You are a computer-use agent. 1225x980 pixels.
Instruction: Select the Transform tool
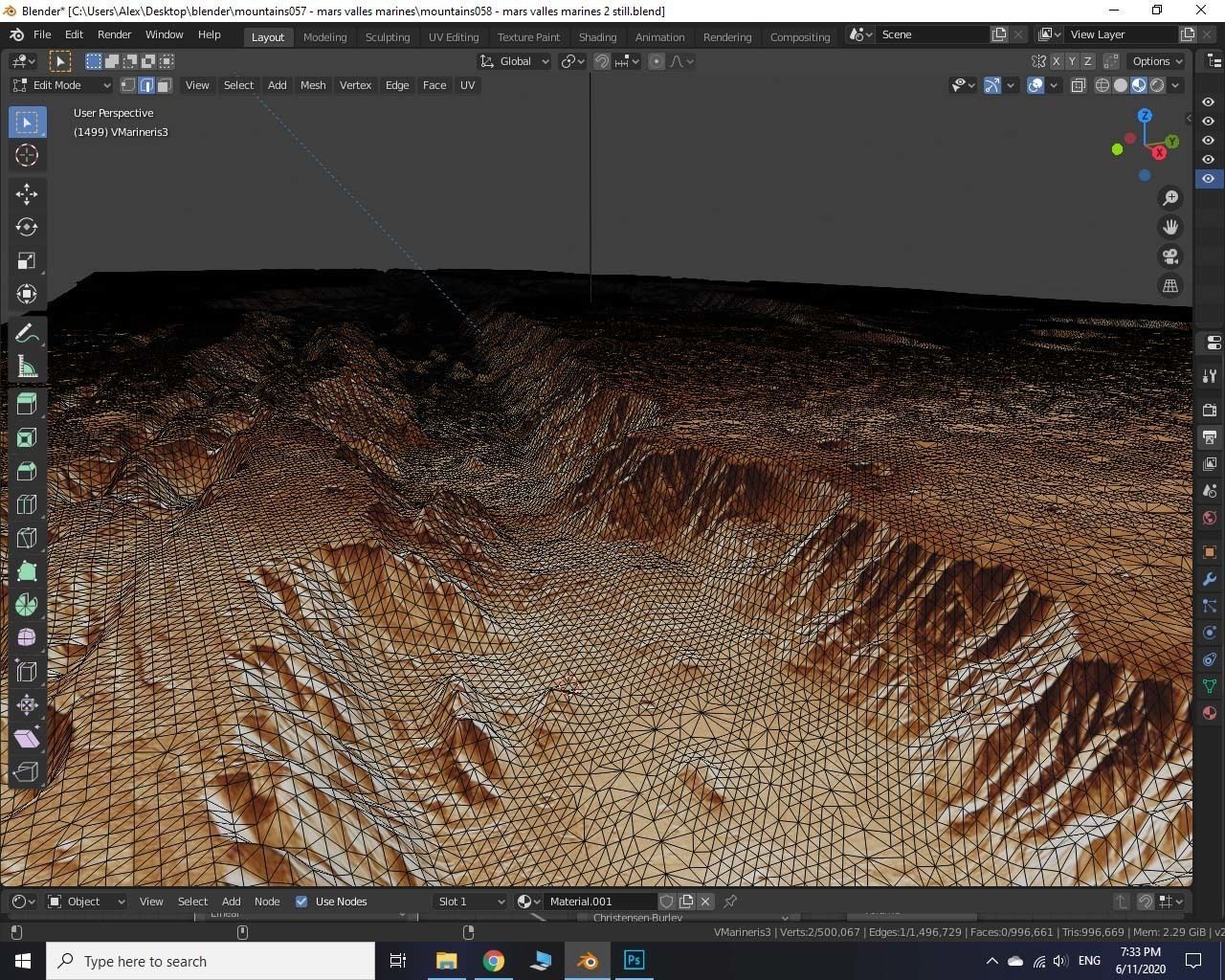point(27,295)
